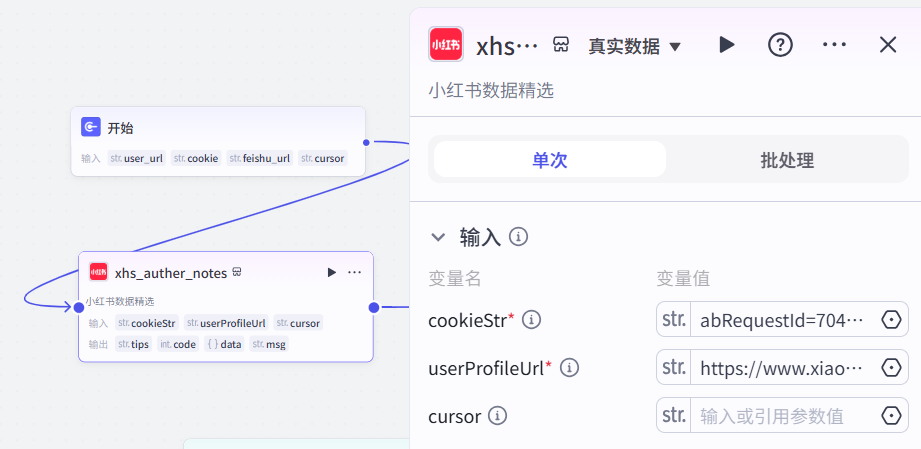This screenshot has height=449, width=921.
Task: Show info tooltip next to 输入 heading
Action: coord(518,237)
